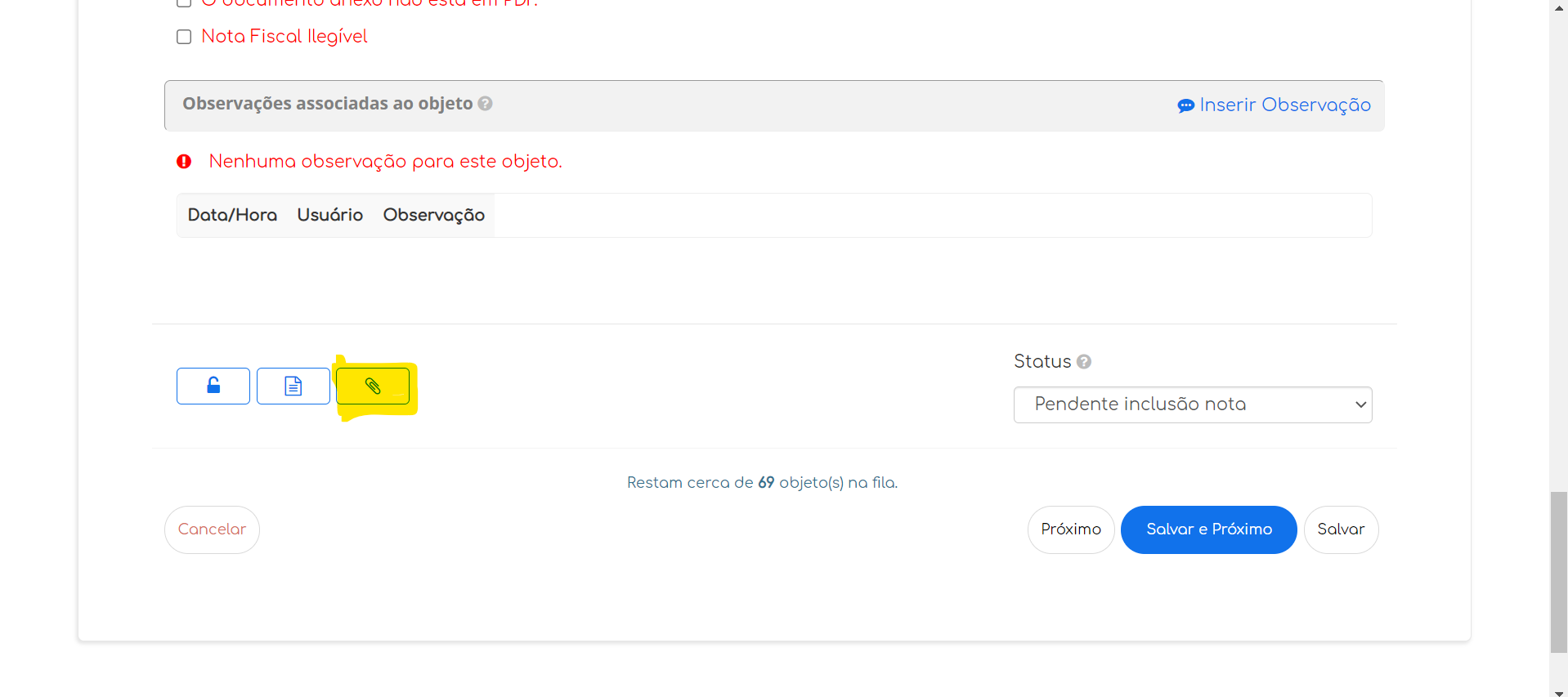Click the paperclip attachment icon button
Screen dimensions: 1568x697
point(373,386)
